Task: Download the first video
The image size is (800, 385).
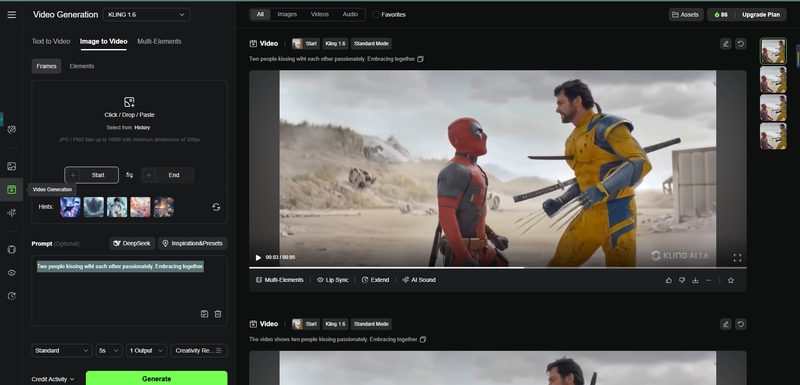Action: point(695,280)
